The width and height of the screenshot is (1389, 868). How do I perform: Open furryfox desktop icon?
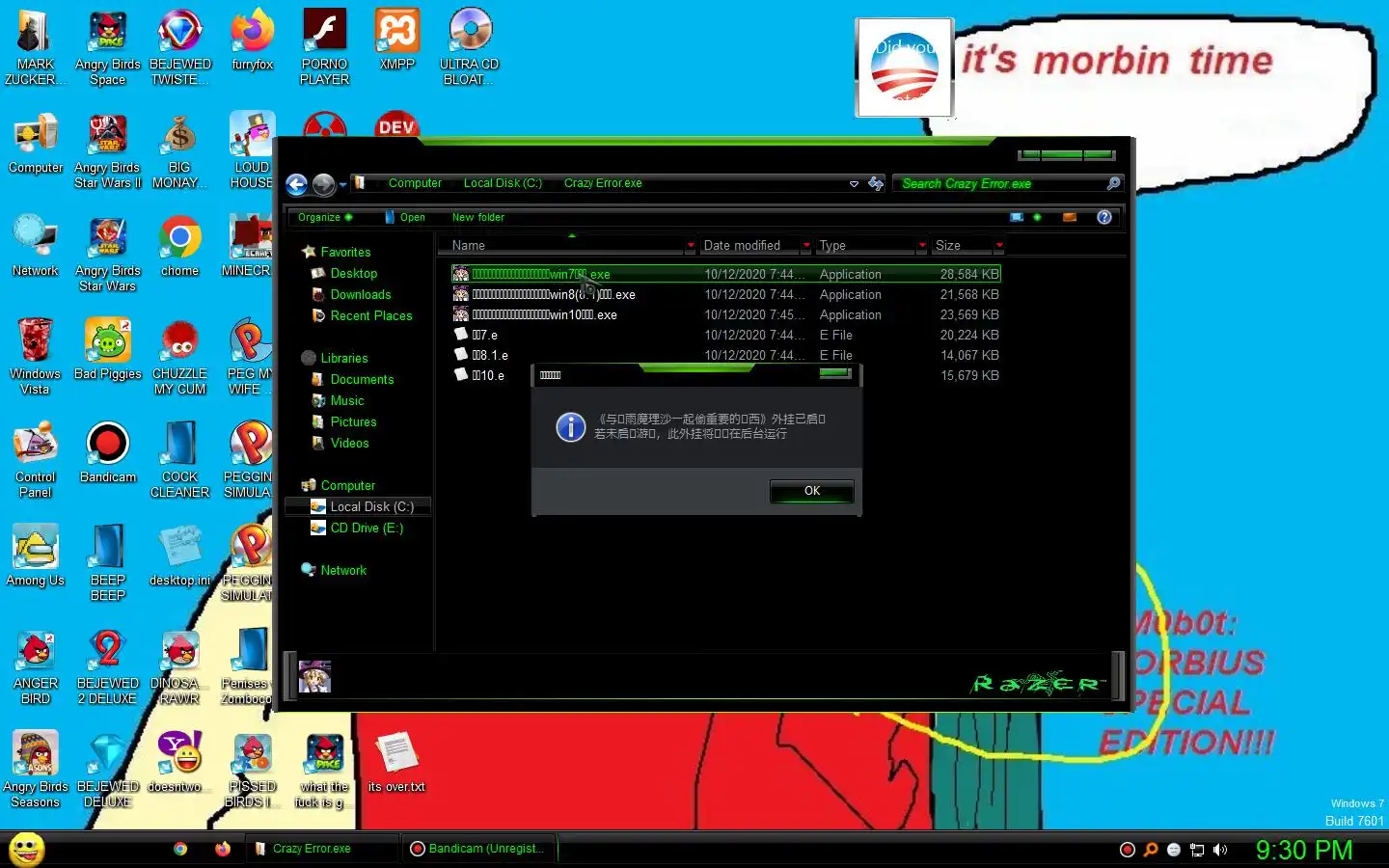tap(252, 41)
